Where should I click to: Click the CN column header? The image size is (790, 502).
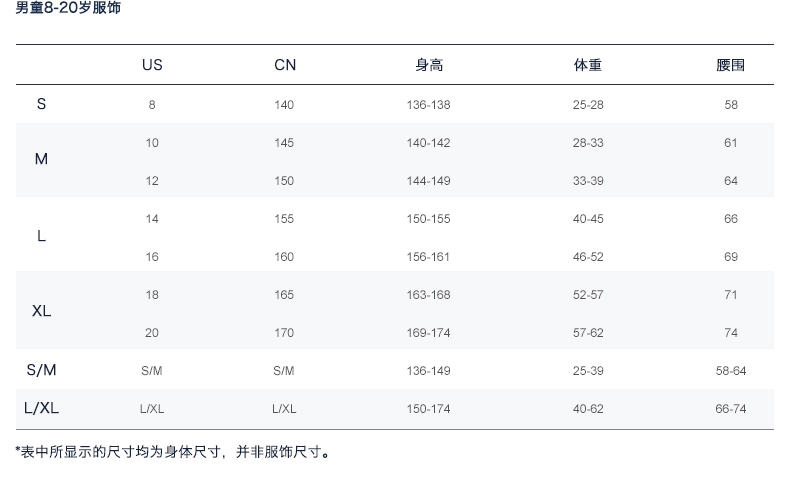coord(285,65)
